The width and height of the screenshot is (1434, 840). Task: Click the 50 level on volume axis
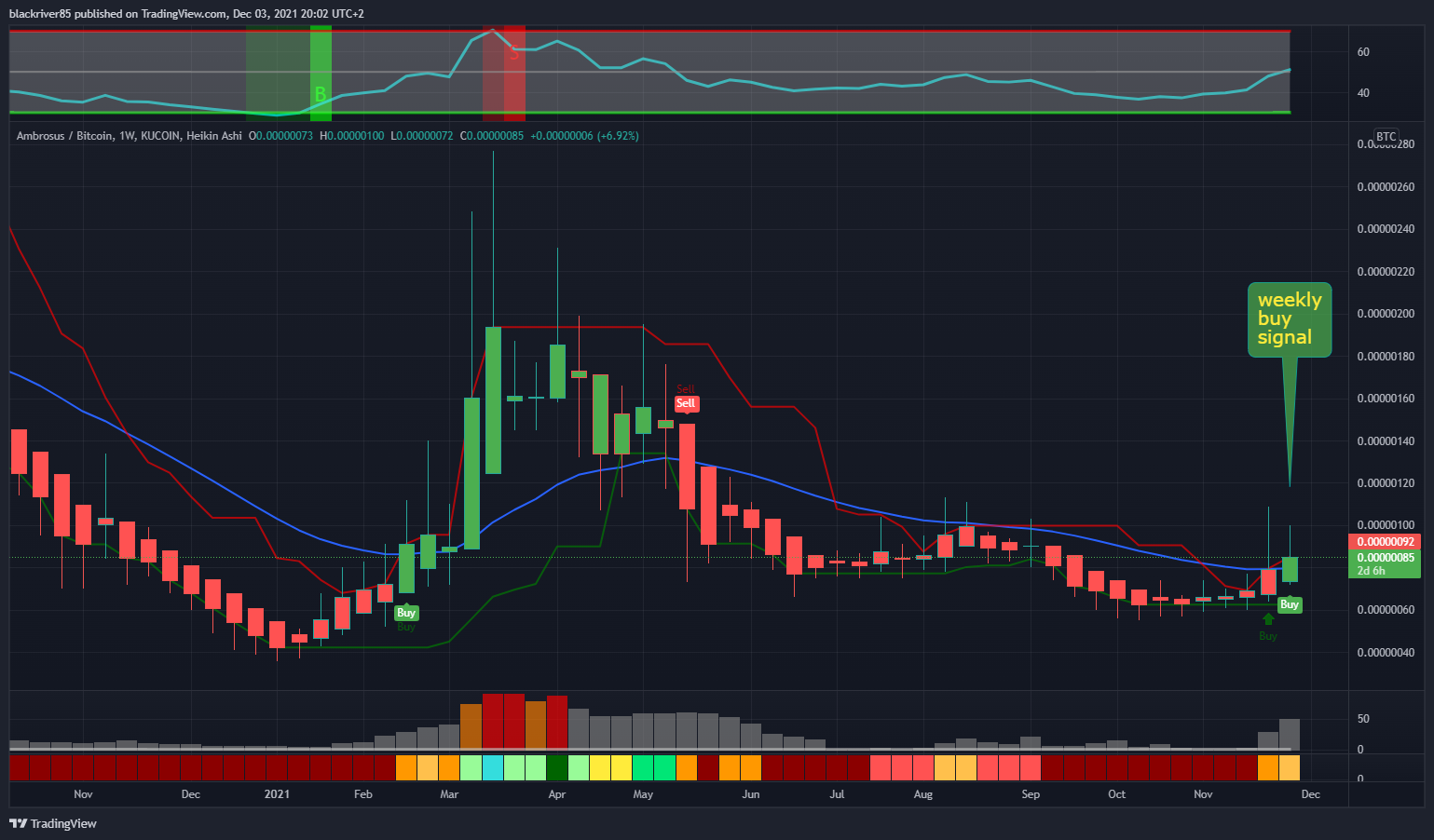coord(1363,719)
